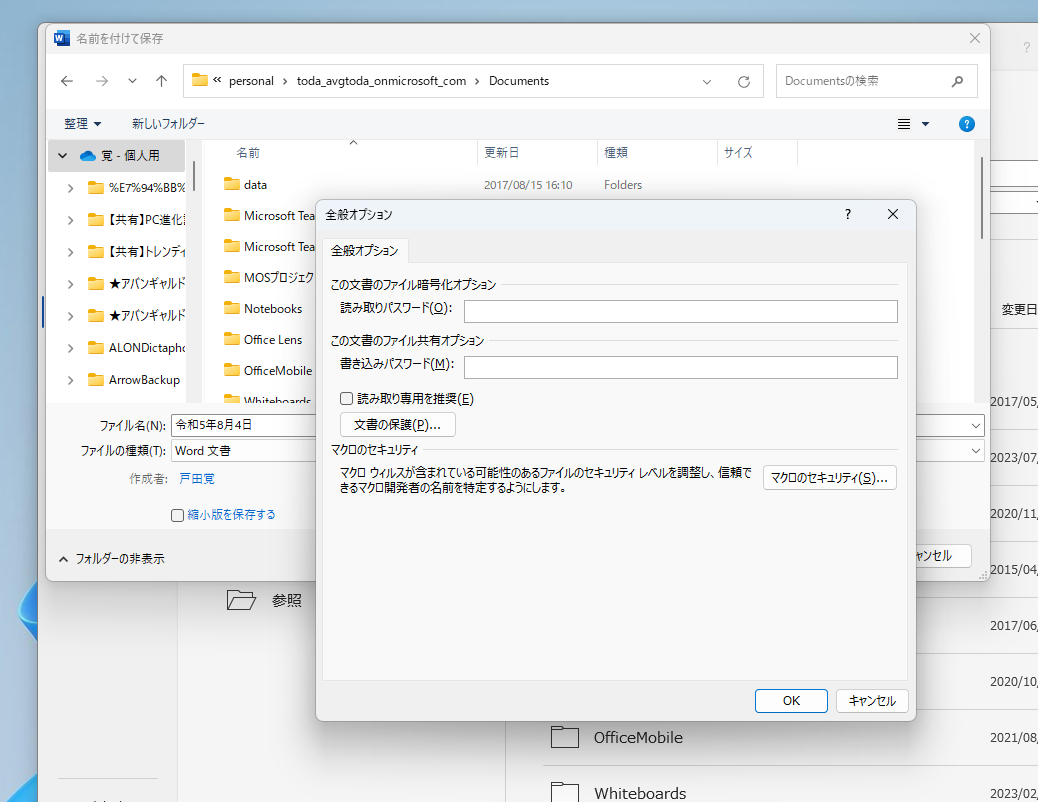Click 文書の保護 button
Viewport: 1038px width, 802px height.
click(x=397, y=425)
